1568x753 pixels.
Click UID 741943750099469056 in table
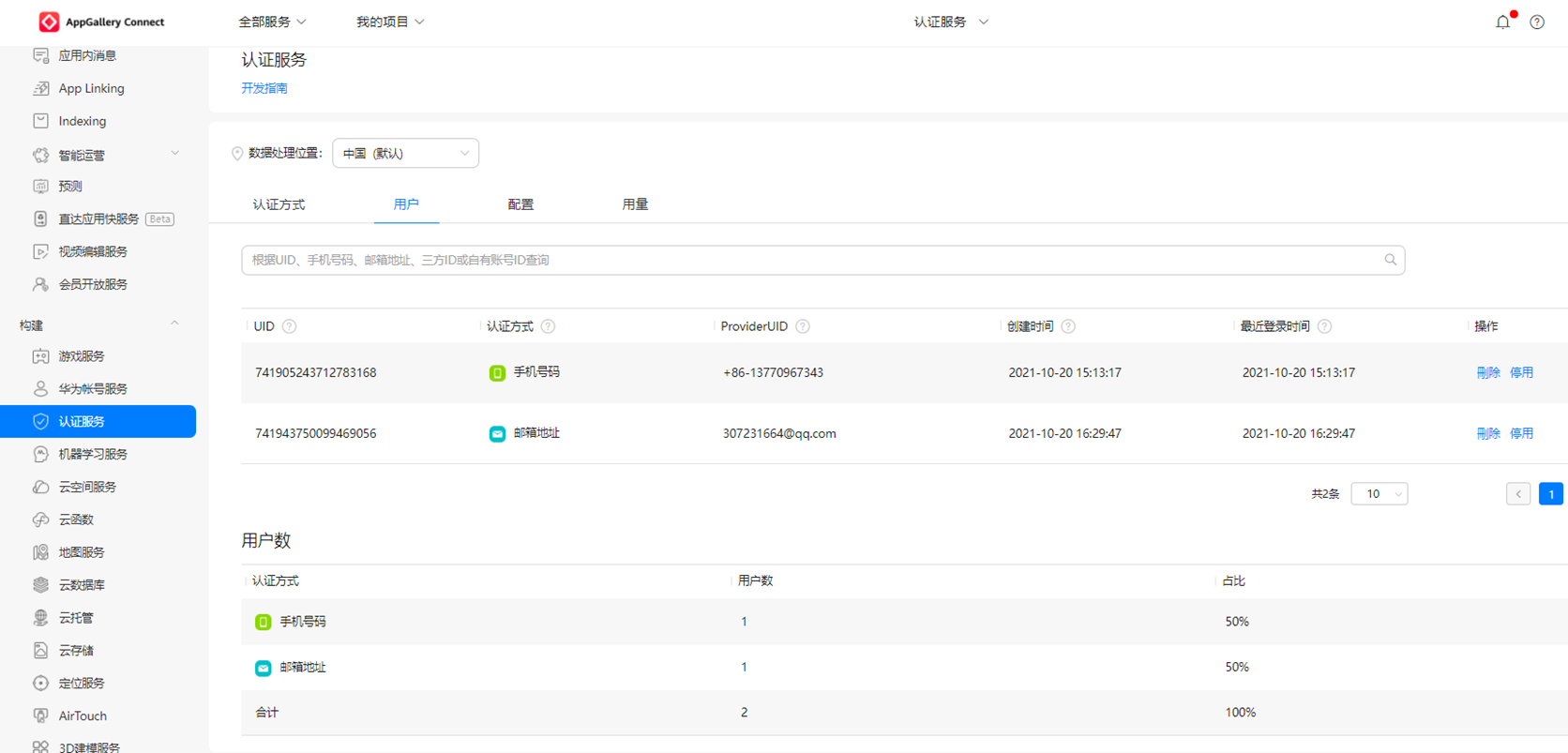pos(315,433)
